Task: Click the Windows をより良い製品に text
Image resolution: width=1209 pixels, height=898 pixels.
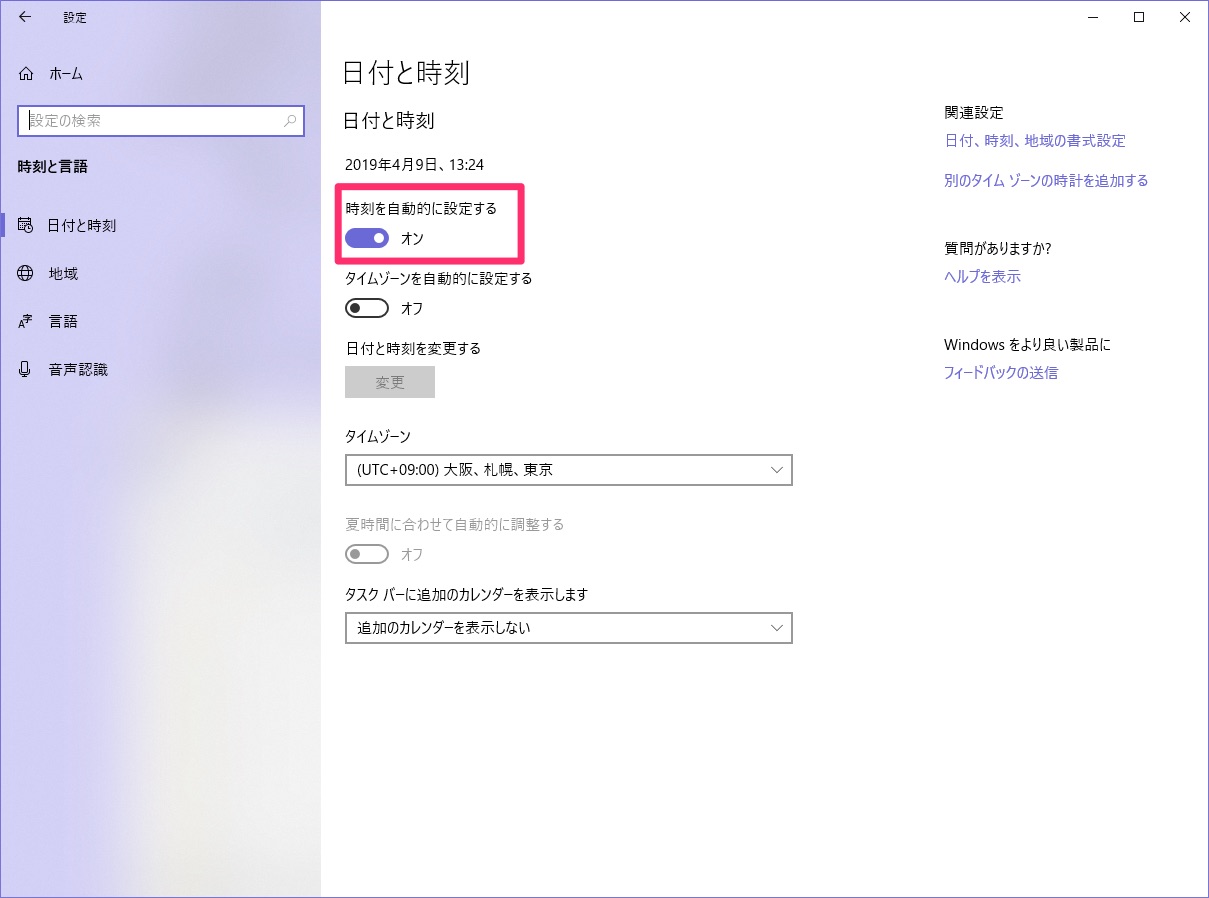Action: 1027,345
